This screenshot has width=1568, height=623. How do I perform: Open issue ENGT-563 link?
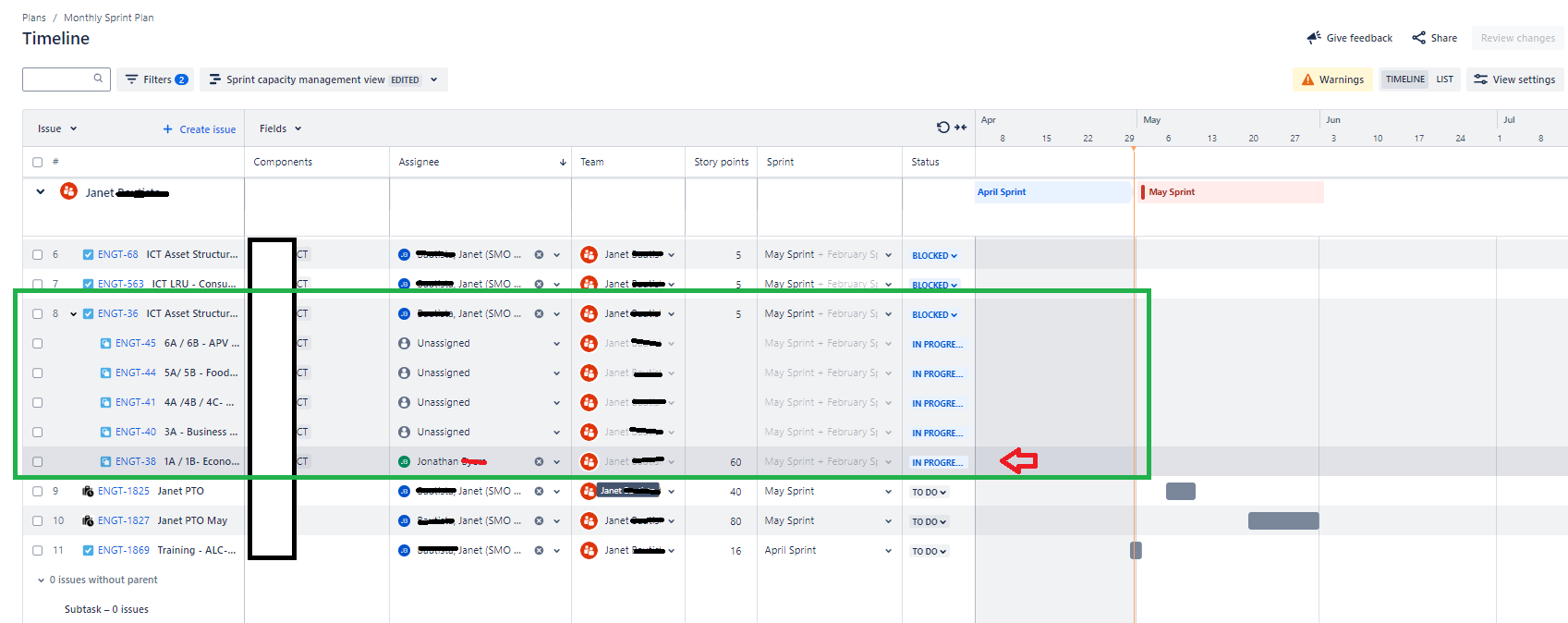121,284
